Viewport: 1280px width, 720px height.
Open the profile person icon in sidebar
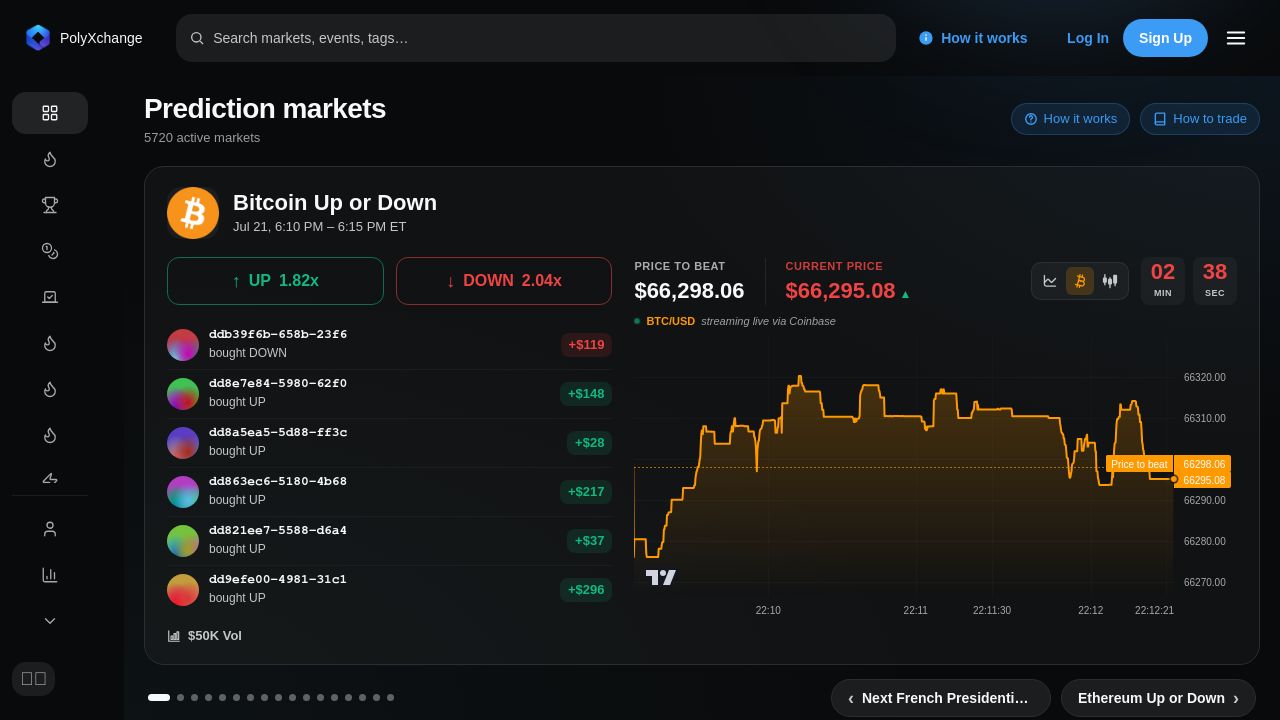[x=50, y=529]
